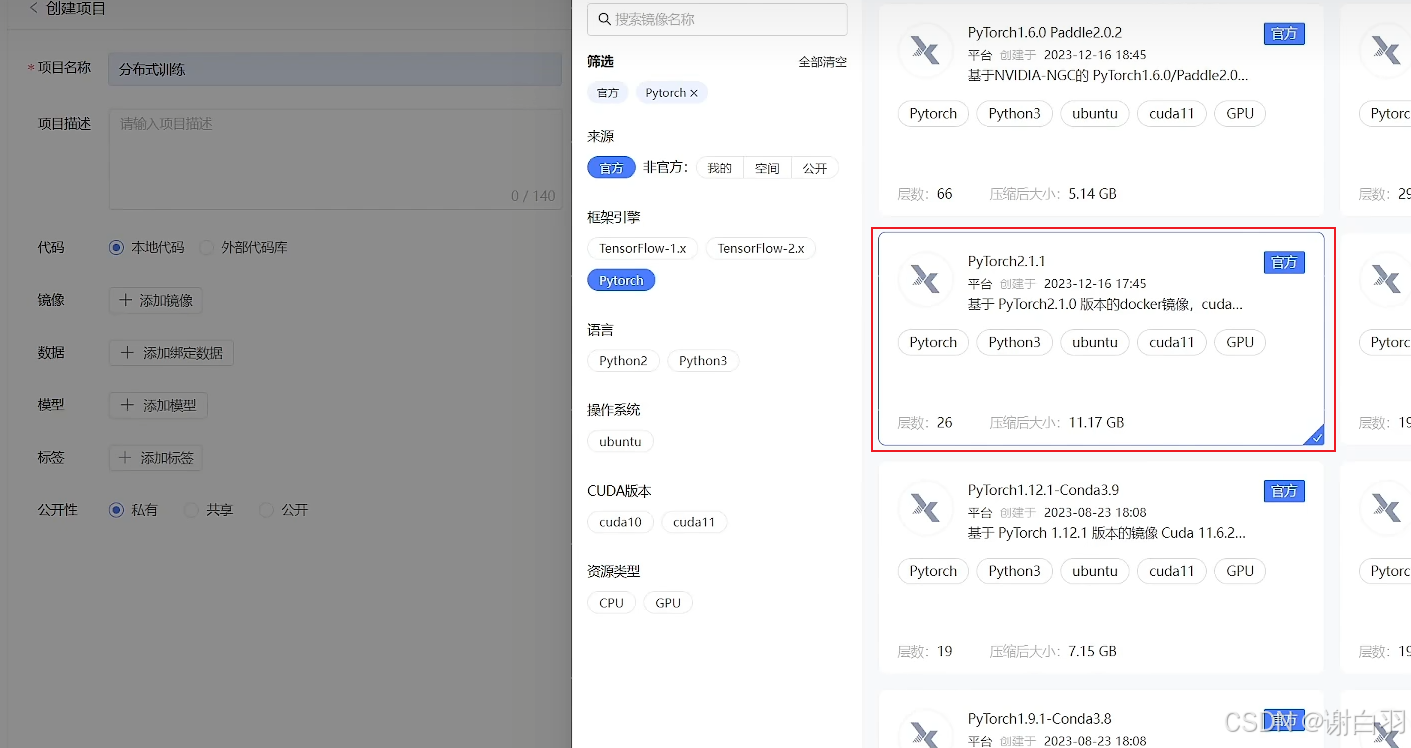Image resolution: width=1411 pixels, height=748 pixels.
Task: Filter by Python3 language
Action: (703, 361)
